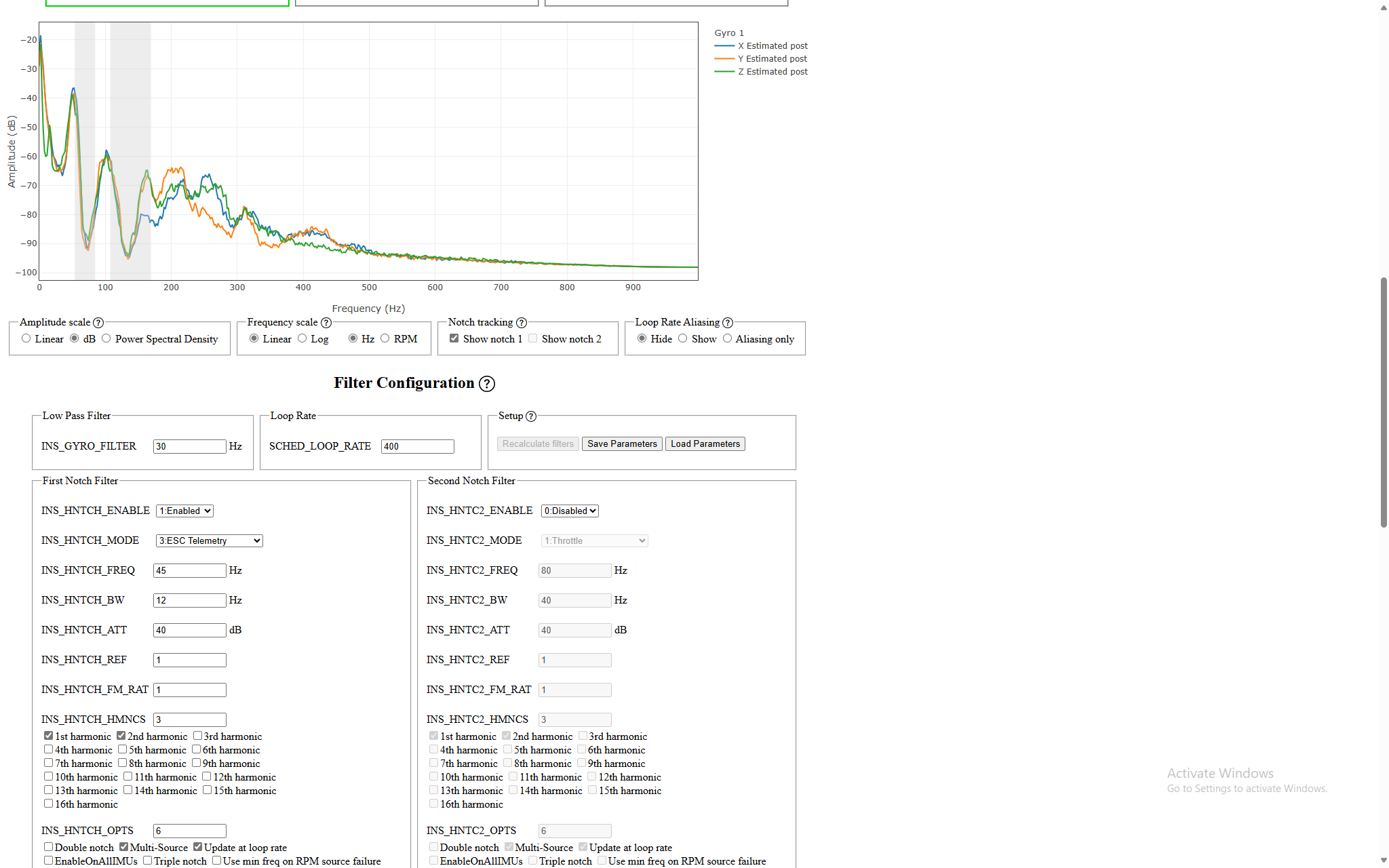1389x868 pixels.
Task: Click Save Parameters button
Action: point(622,443)
